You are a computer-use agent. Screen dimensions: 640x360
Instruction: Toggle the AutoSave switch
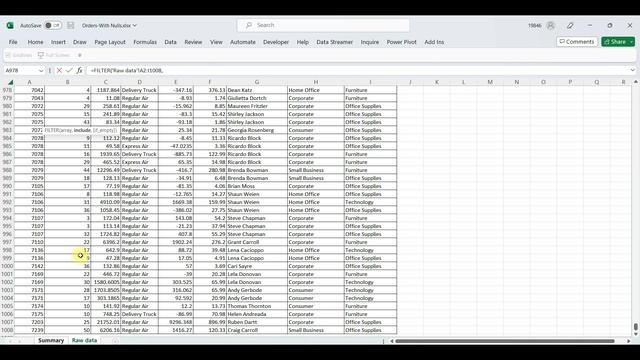tap(53, 25)
